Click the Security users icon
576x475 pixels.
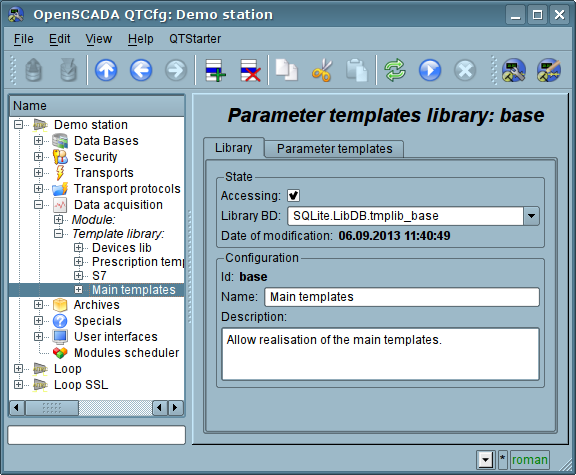(60, 156)
